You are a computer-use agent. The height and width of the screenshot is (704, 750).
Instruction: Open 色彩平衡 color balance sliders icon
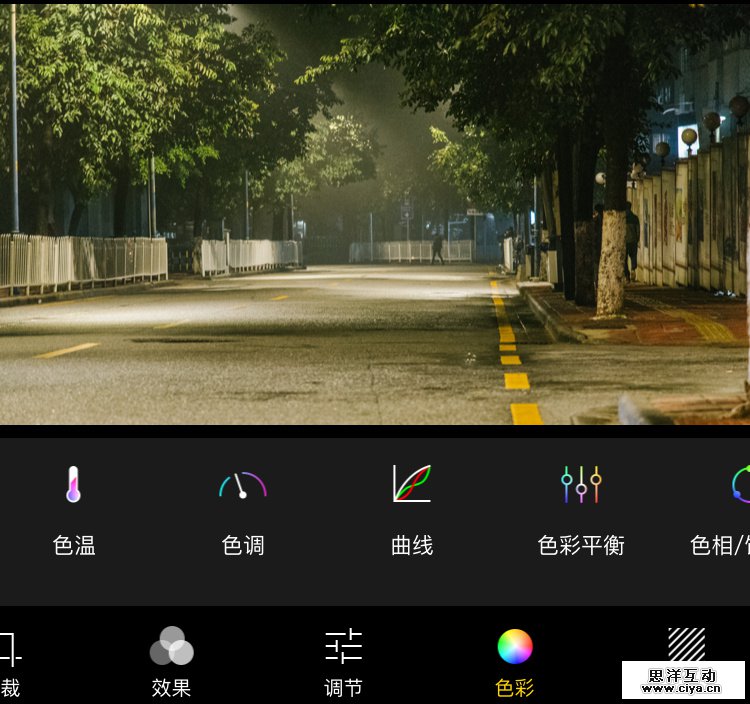581,484
